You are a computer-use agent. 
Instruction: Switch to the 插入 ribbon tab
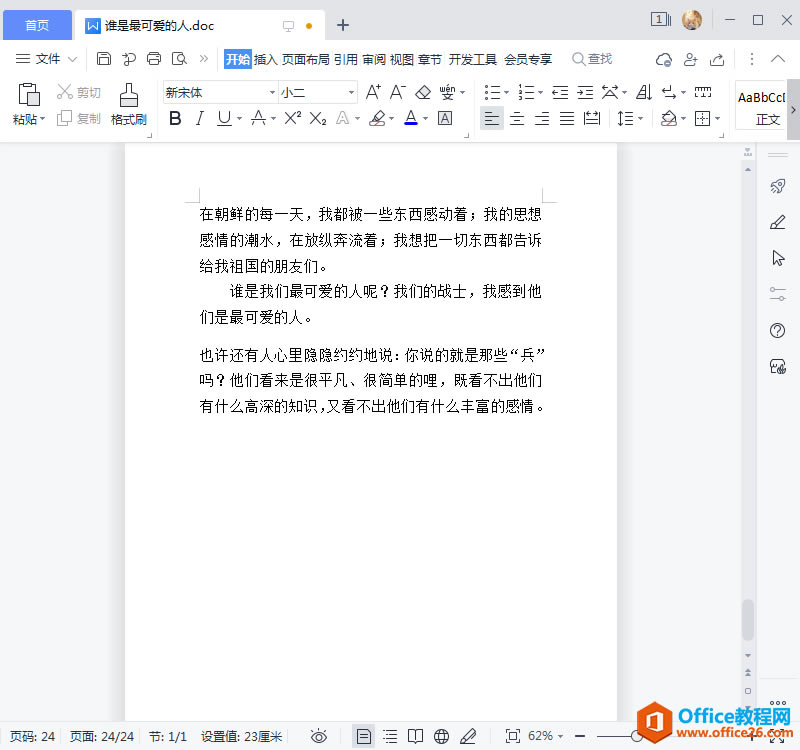pyautogui.click(x=264, y=59)
